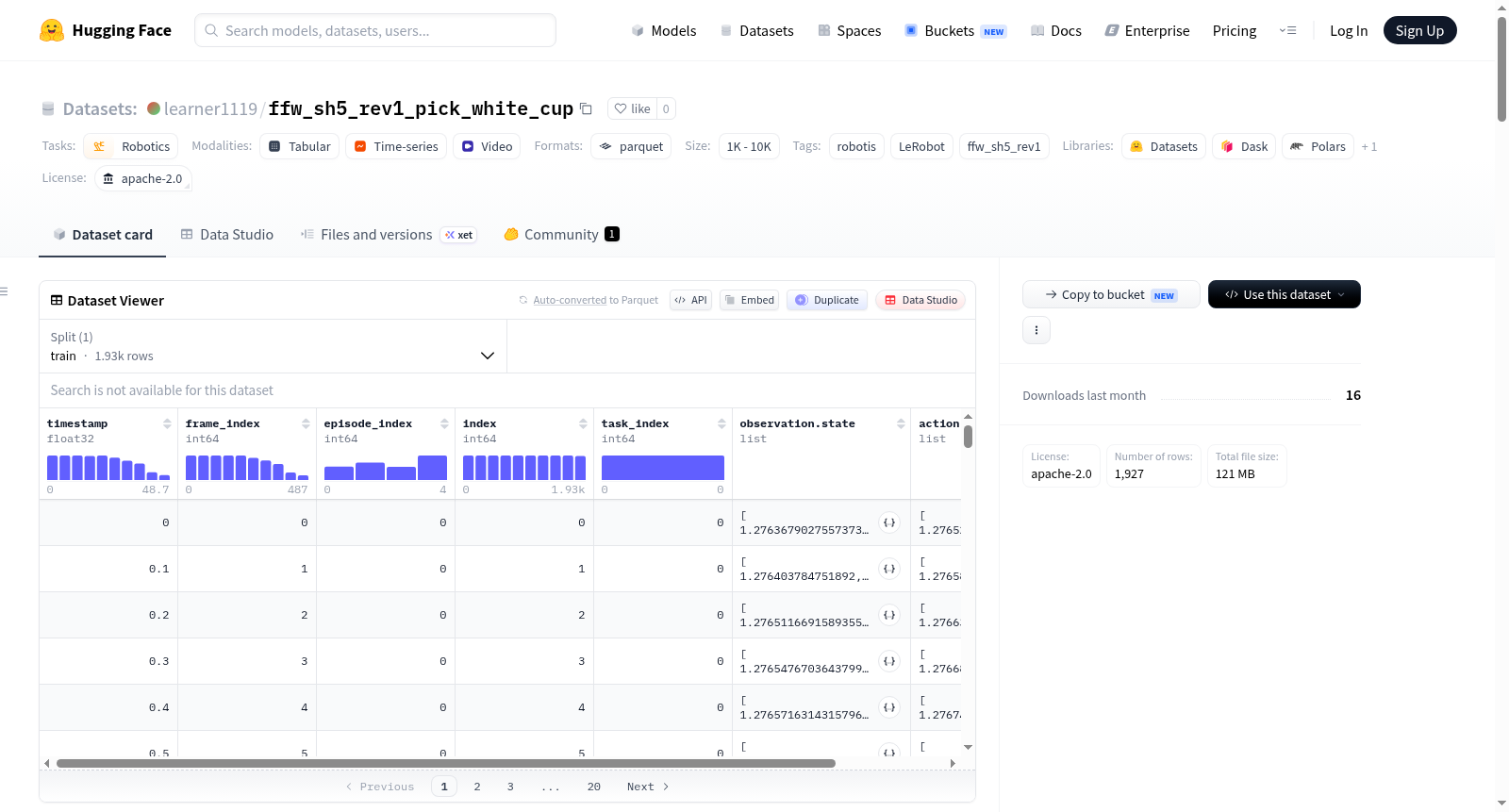Click the episode_index histogram chart
The image size is (1509, 812).
click(386, 468)
